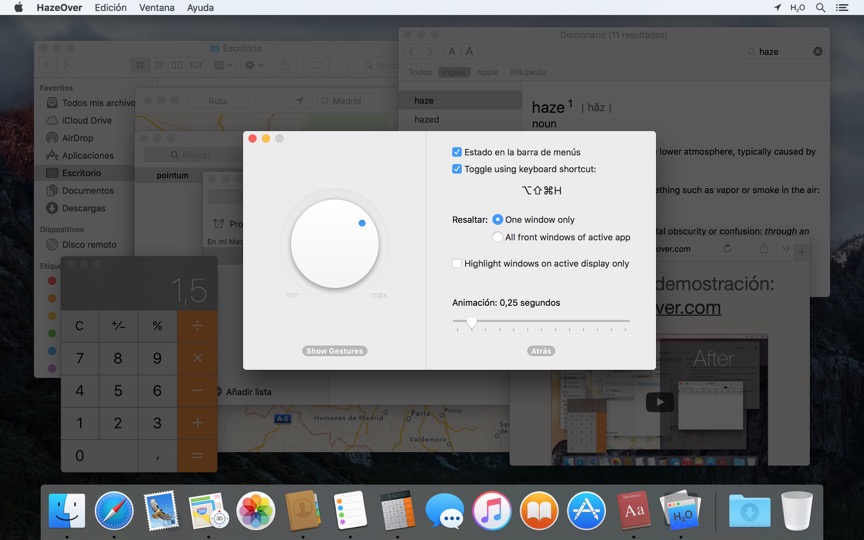Click the Calculator C clear key
Viewport: 864px width, 540px height.
tap(79, 326)
